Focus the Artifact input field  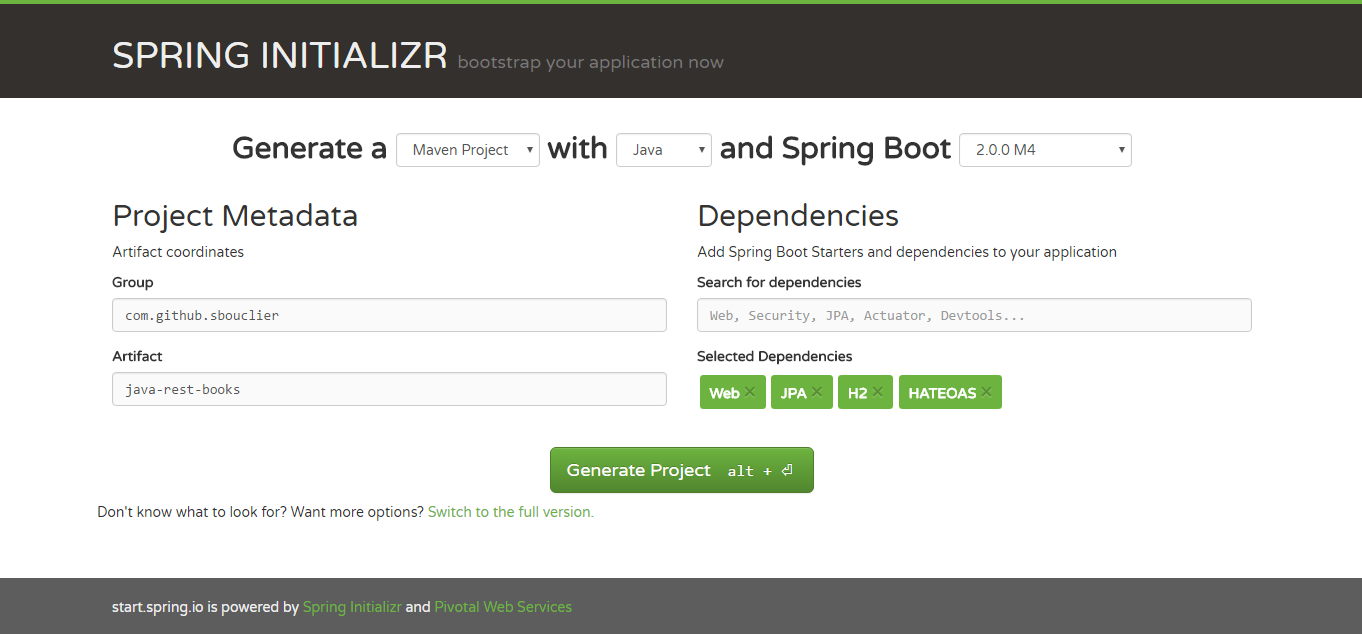(x=389, y=389)
